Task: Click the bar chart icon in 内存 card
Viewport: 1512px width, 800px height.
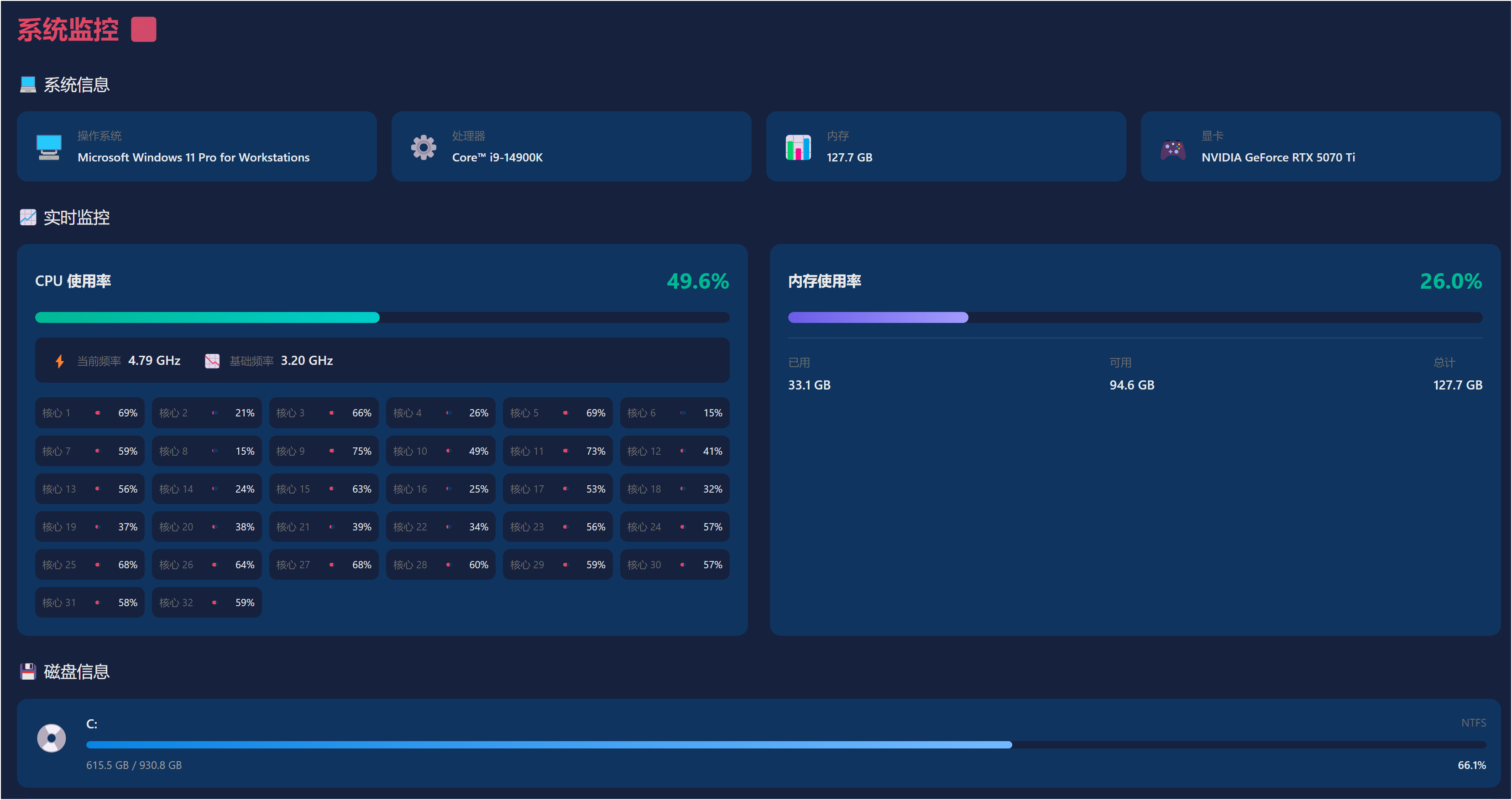Action: 798,147
